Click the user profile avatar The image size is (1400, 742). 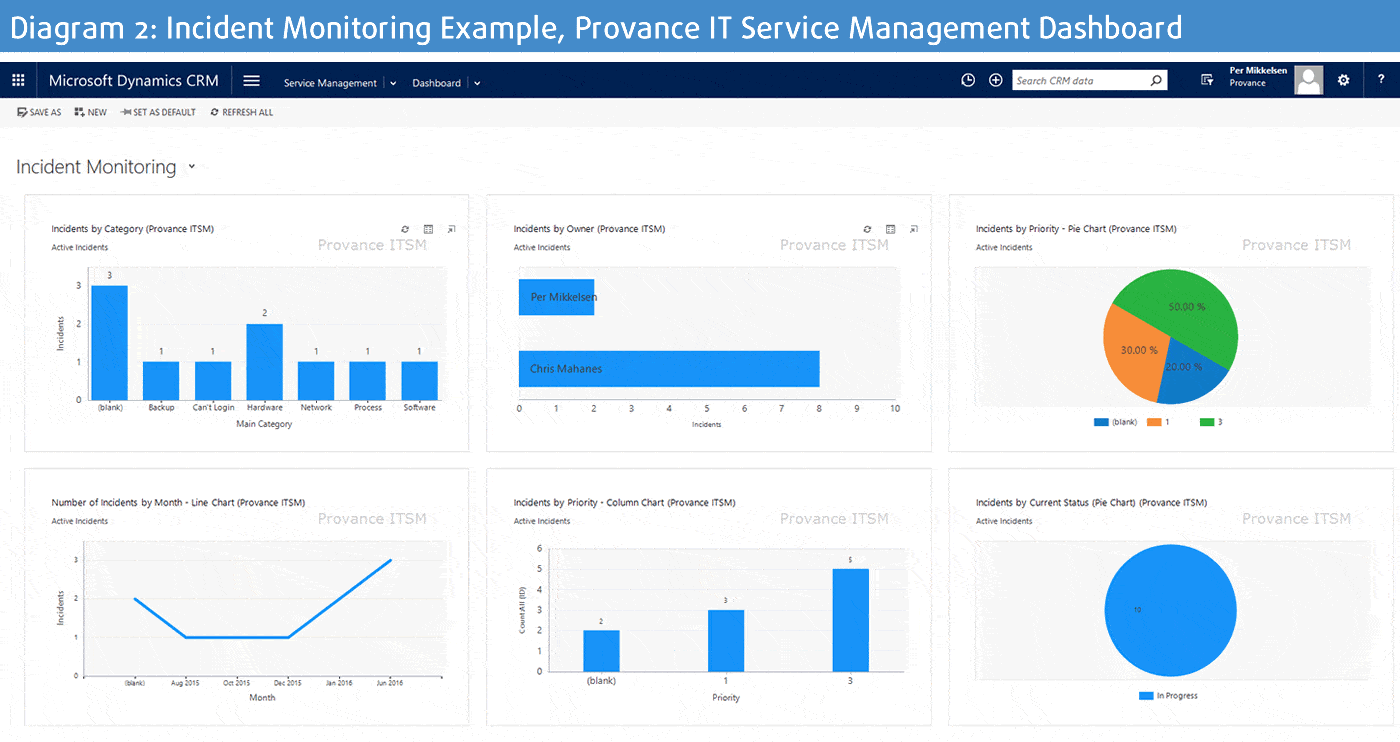click(x=1309, y=81)
